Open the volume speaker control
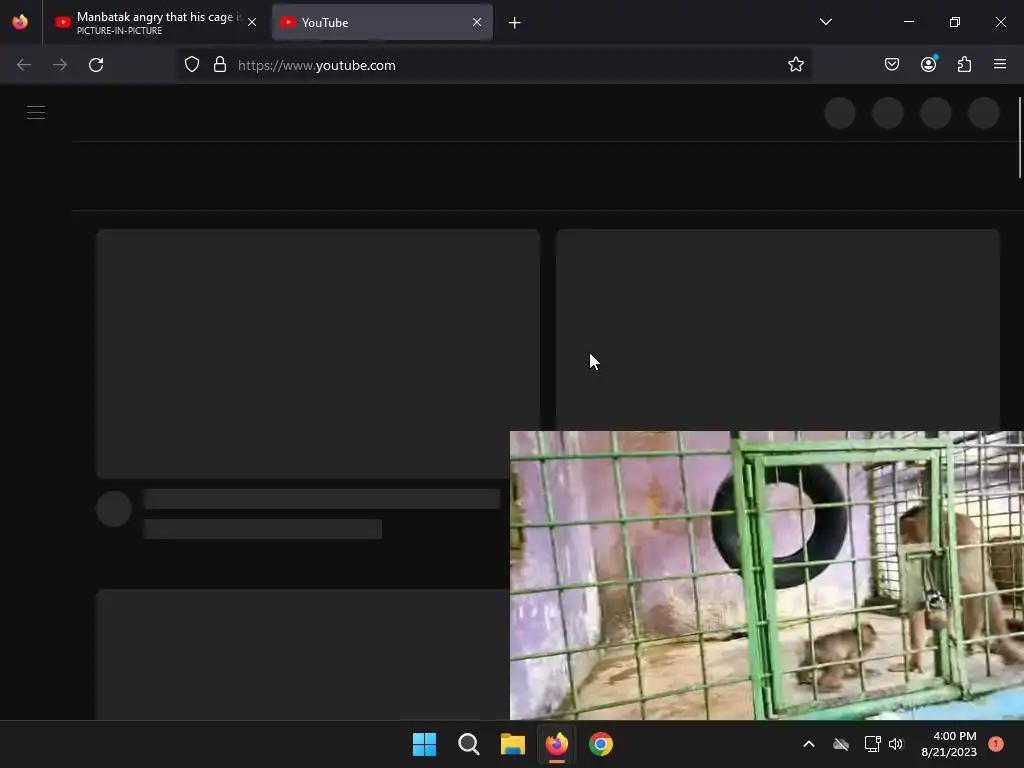 coord(896,744)
